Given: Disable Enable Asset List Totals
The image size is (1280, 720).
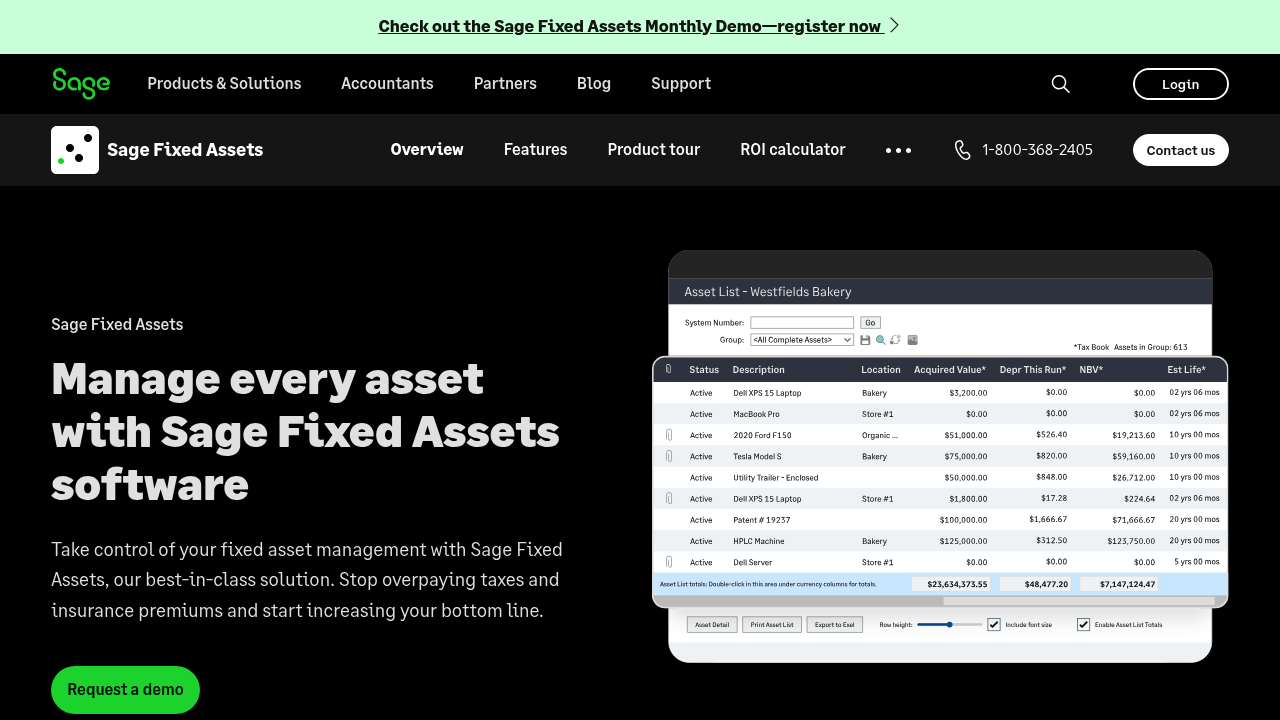Looking at the screenshot, I should (x=1083, y=624).
